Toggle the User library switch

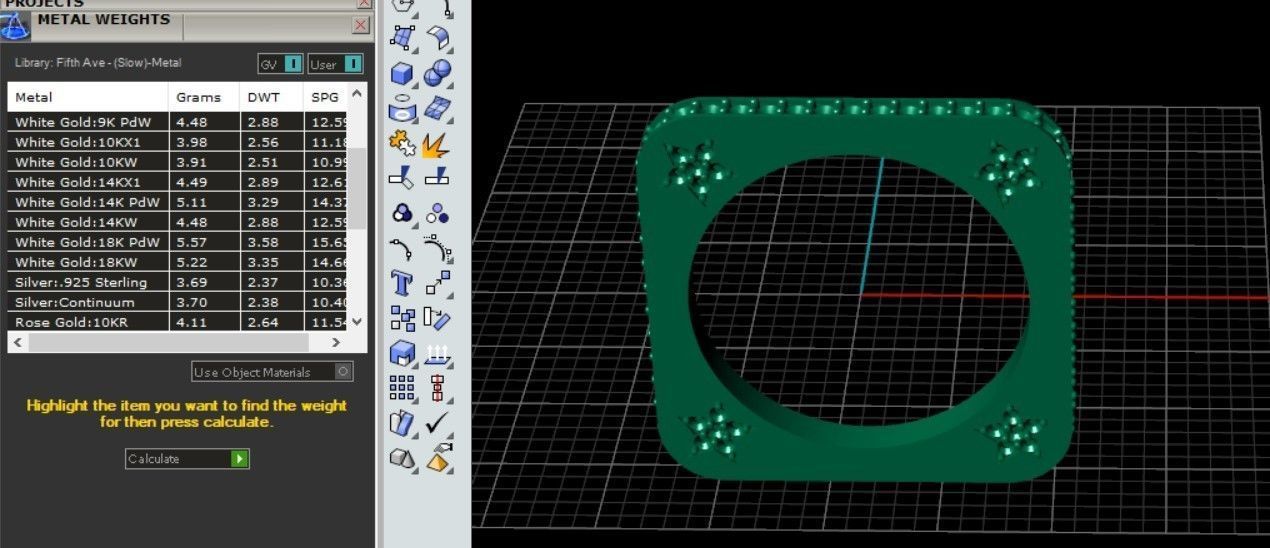[x=335, y=64]
